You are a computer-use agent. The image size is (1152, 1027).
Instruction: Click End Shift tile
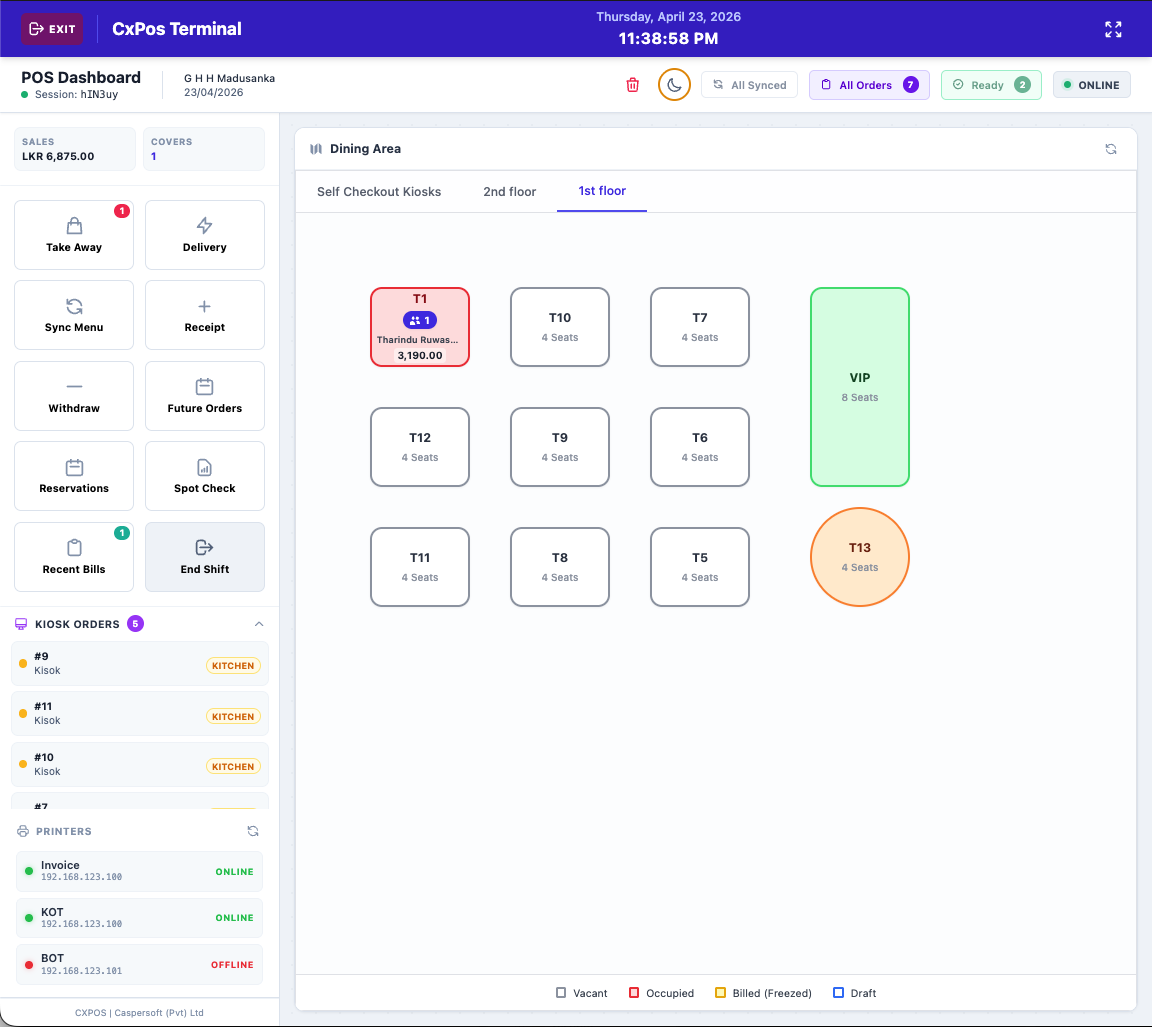click(205, 557)
